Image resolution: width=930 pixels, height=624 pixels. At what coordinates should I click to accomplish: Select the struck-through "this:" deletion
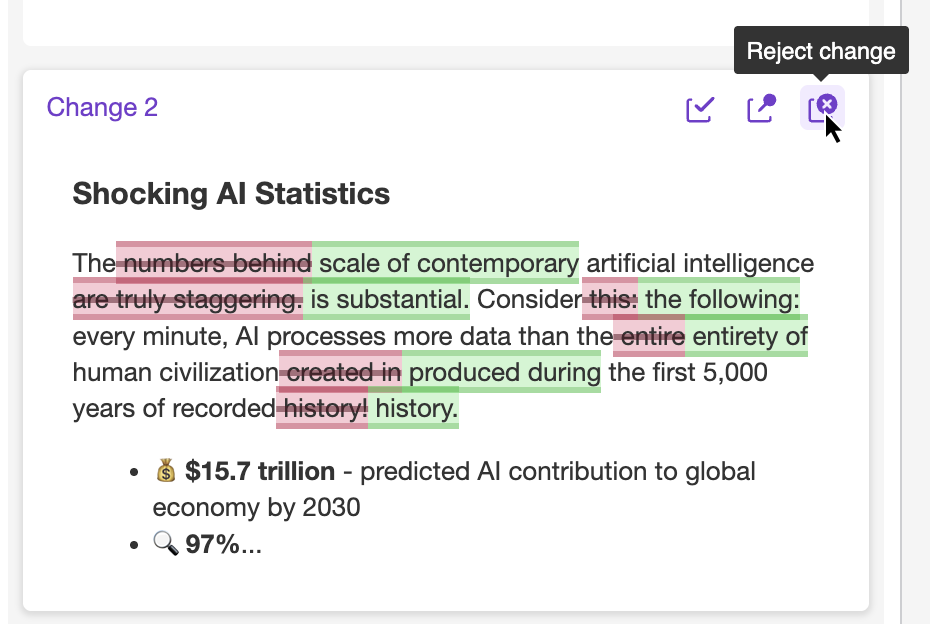(x=613, y=299)
